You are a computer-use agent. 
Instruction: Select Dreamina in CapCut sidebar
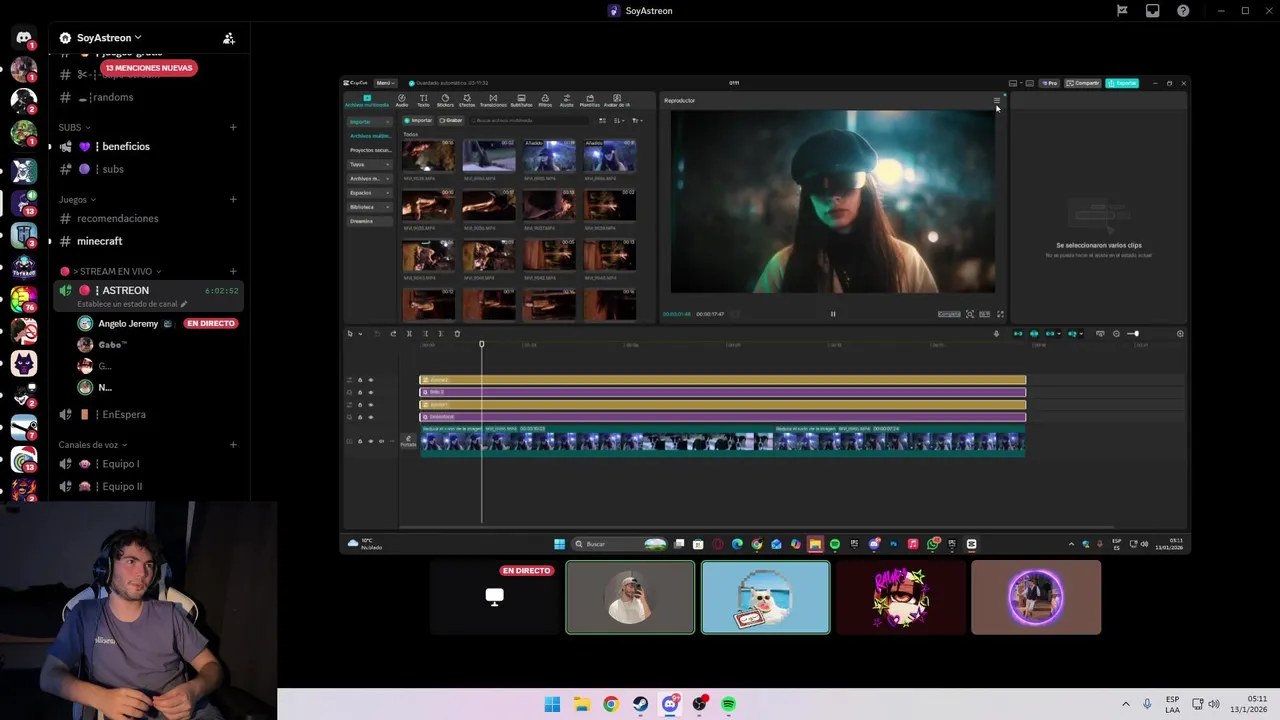pyautogui.click(x=370, y=221)
